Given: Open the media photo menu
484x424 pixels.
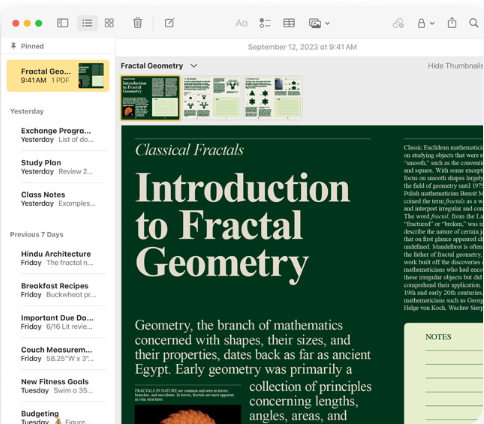Looking at the screenshot, I should [315, 23].
